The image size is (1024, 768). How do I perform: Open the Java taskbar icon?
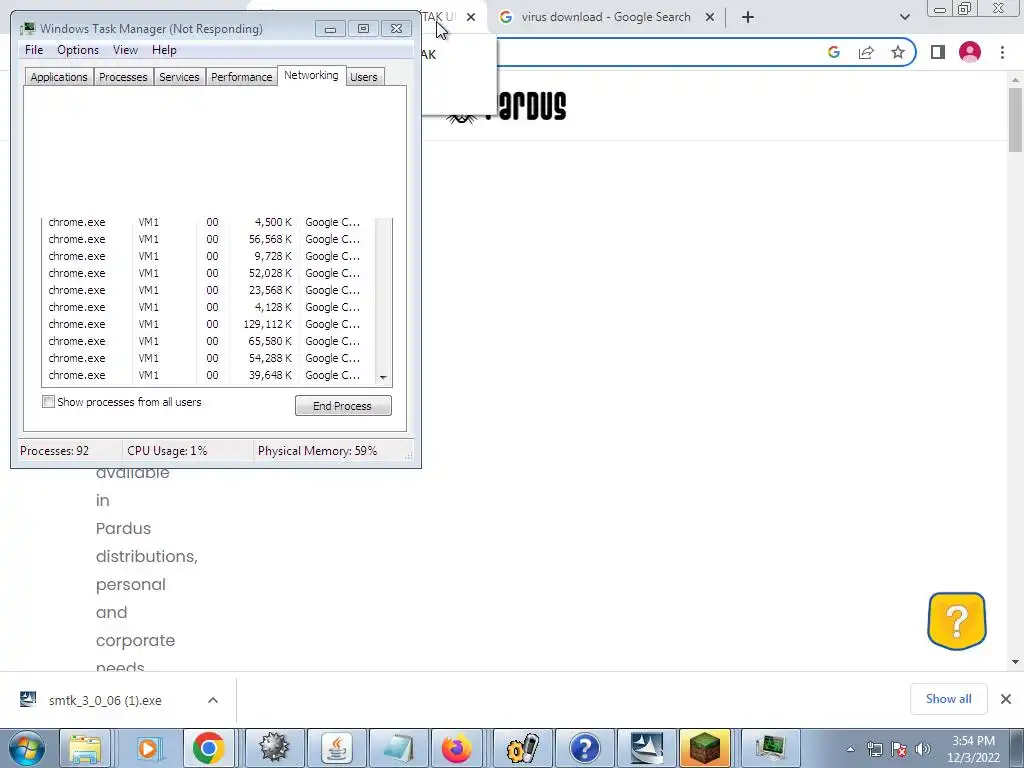(x=336, y=748)
